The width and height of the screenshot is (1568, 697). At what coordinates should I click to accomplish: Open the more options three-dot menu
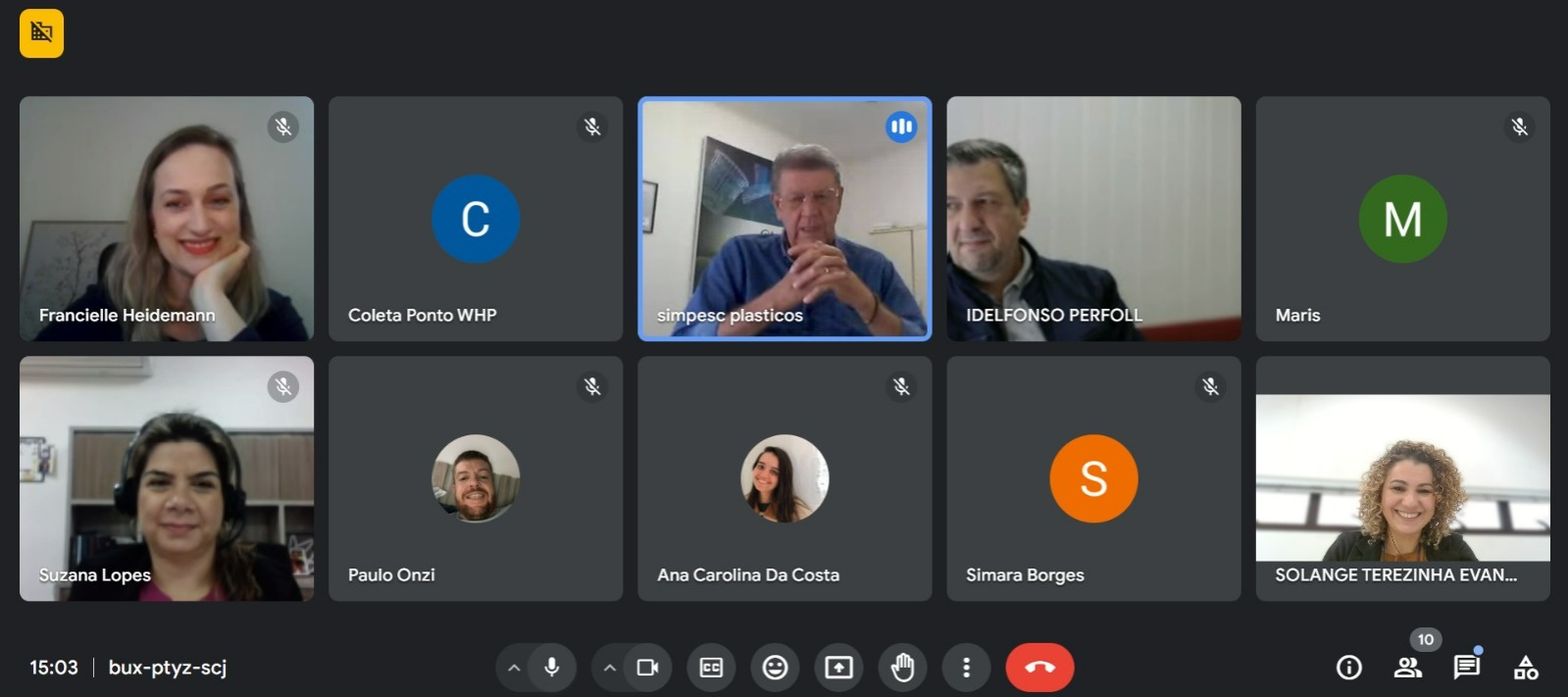[x=966, y=668]
